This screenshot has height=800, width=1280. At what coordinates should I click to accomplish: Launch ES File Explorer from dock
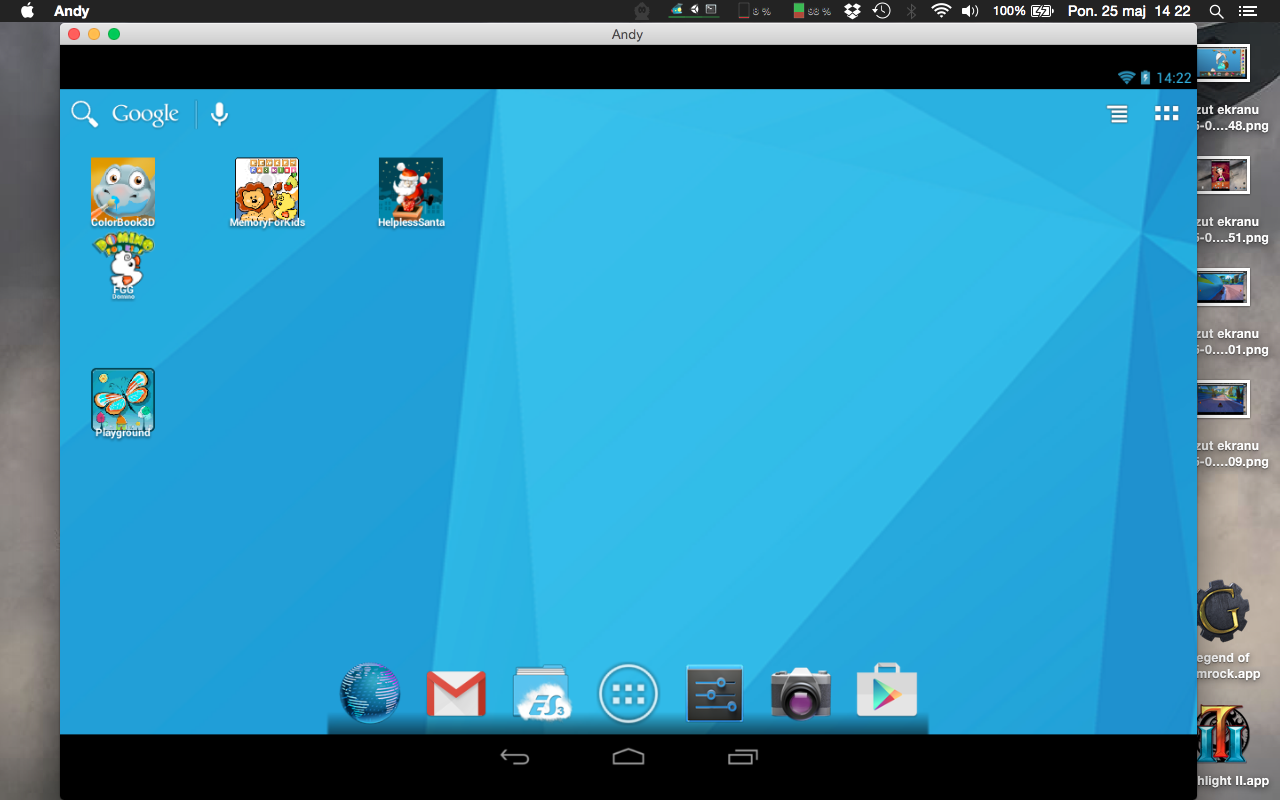542,693
